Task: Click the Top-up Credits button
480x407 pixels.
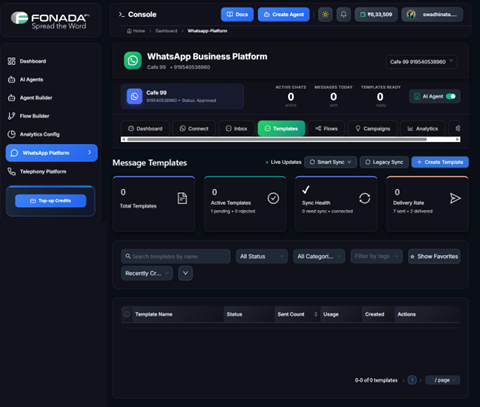Action: [x=51, y=201]
